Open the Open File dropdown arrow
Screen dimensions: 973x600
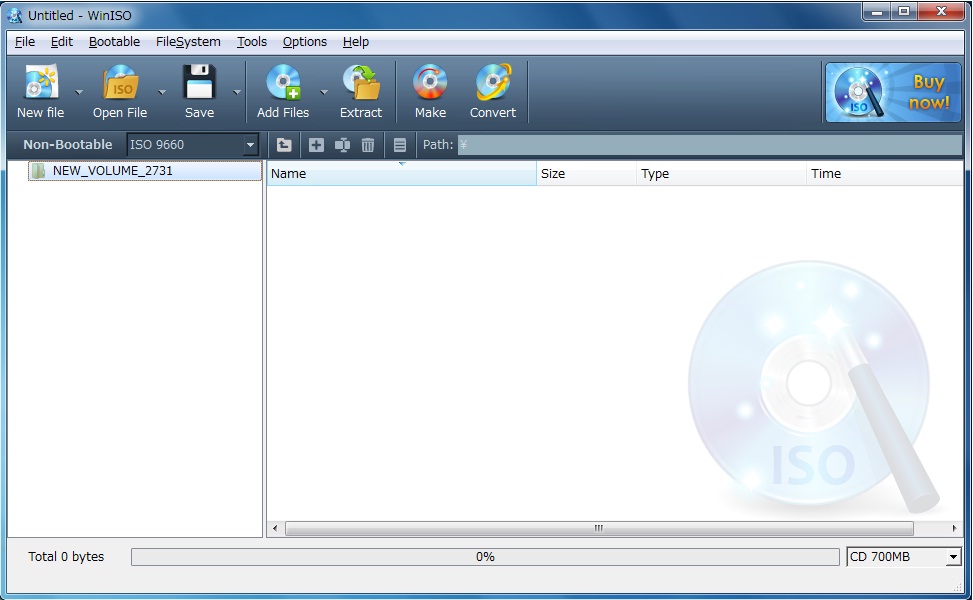(162, 92)
